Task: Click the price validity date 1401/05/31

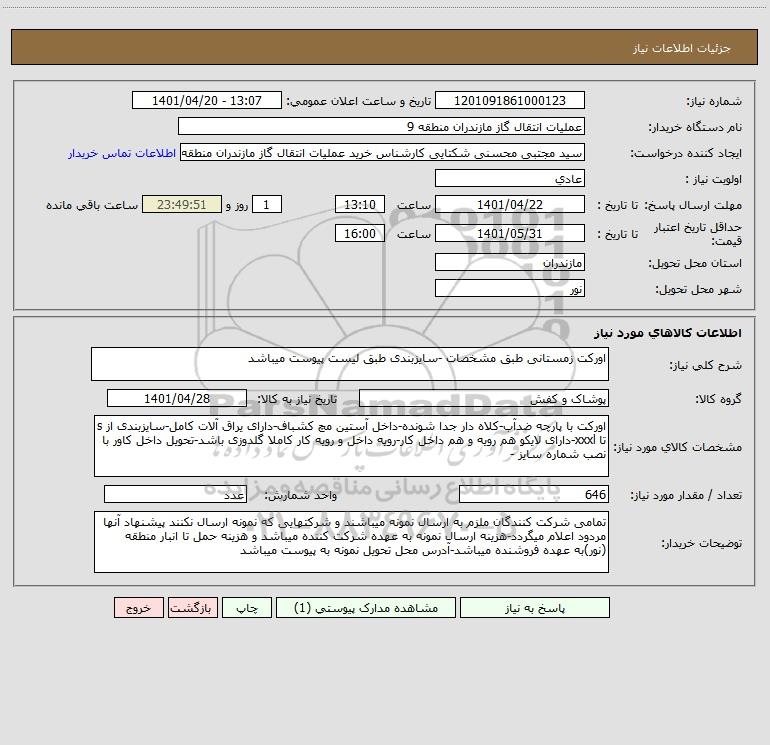Action: (x=510, y=233)
